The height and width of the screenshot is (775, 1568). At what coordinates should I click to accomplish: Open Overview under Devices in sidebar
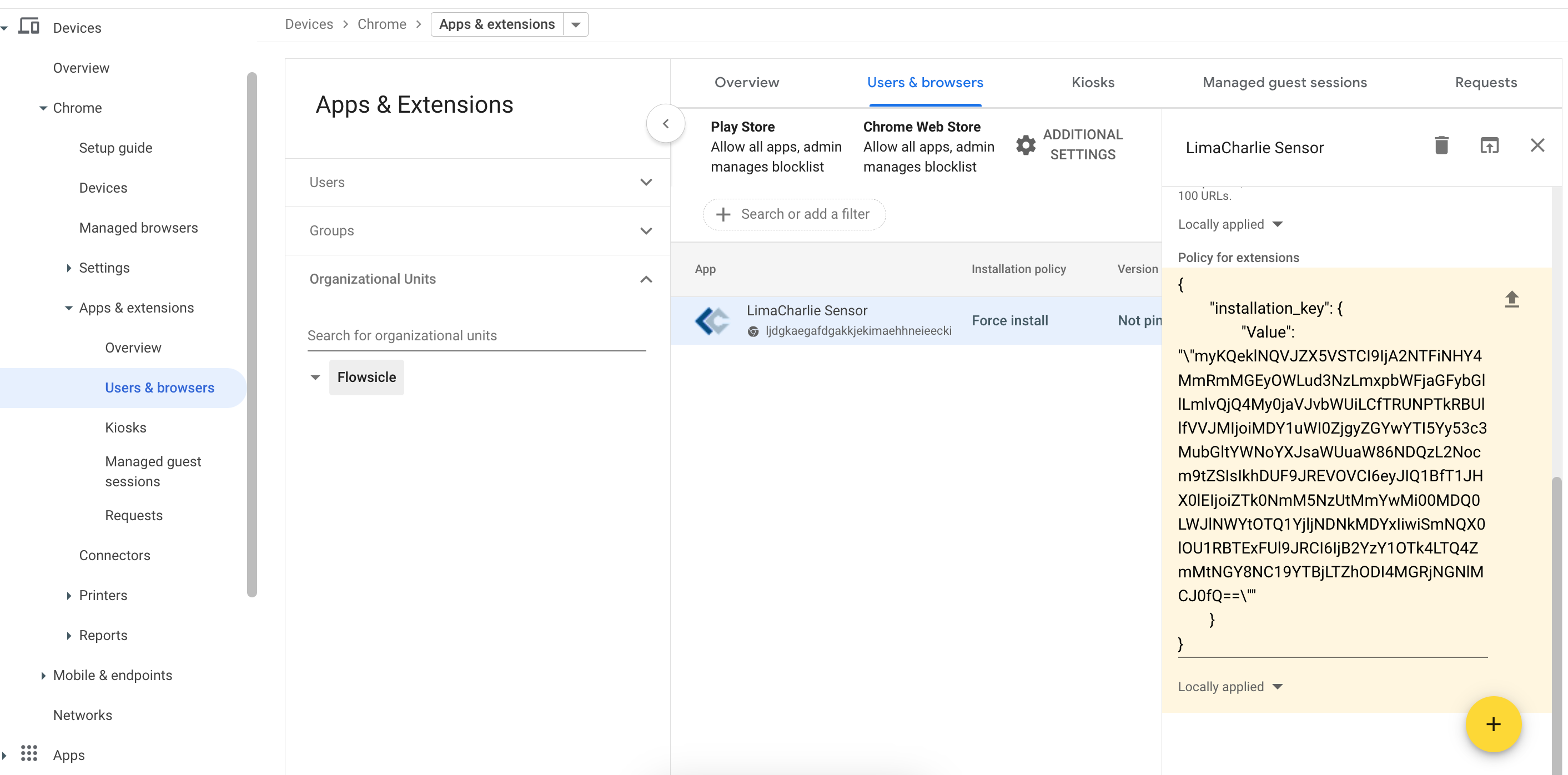point(81,68)
